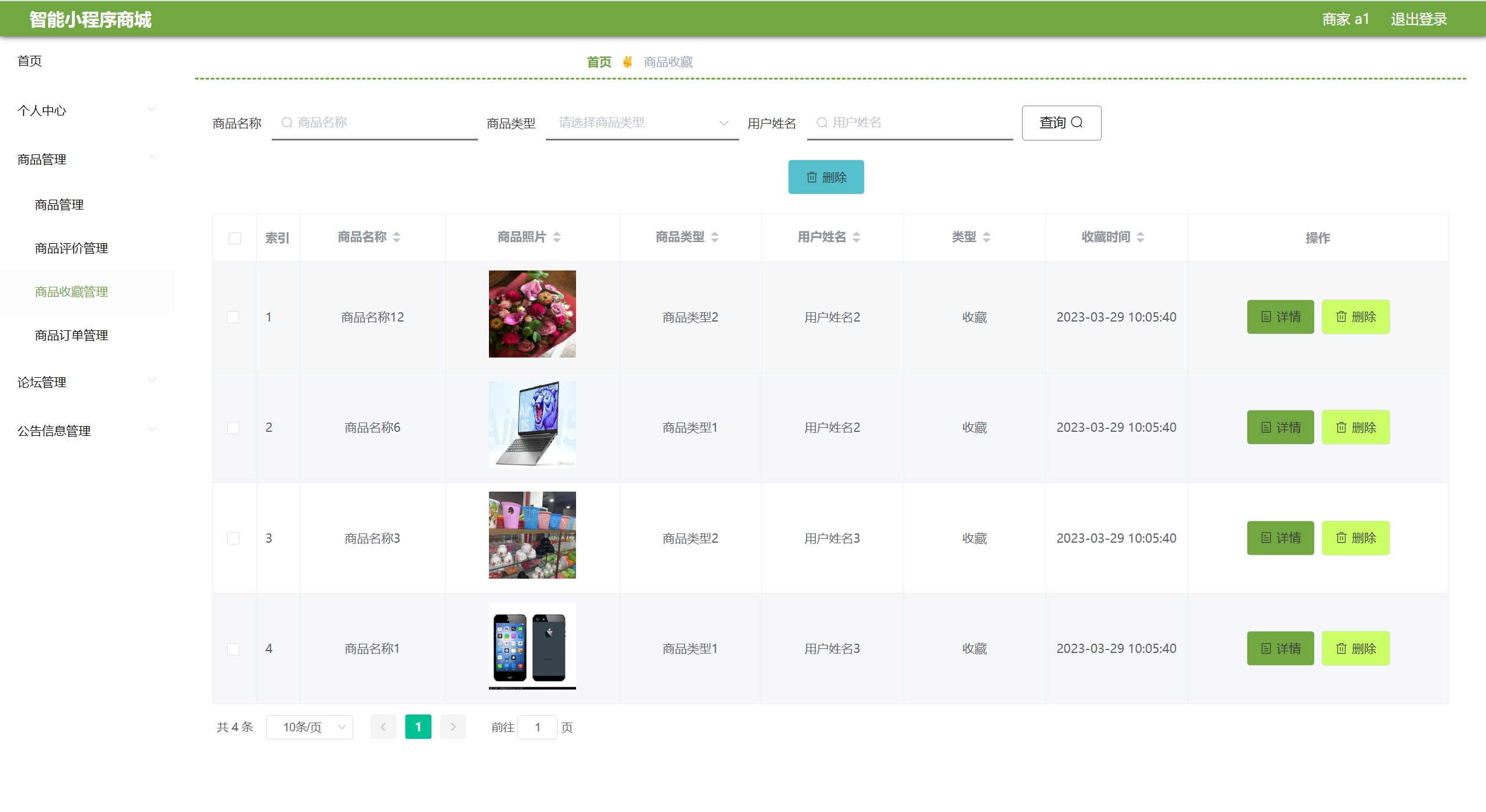Open 请选择商品类型 dropdown
This screenshot has height=812, width=1486.
(x=642, y=122)
